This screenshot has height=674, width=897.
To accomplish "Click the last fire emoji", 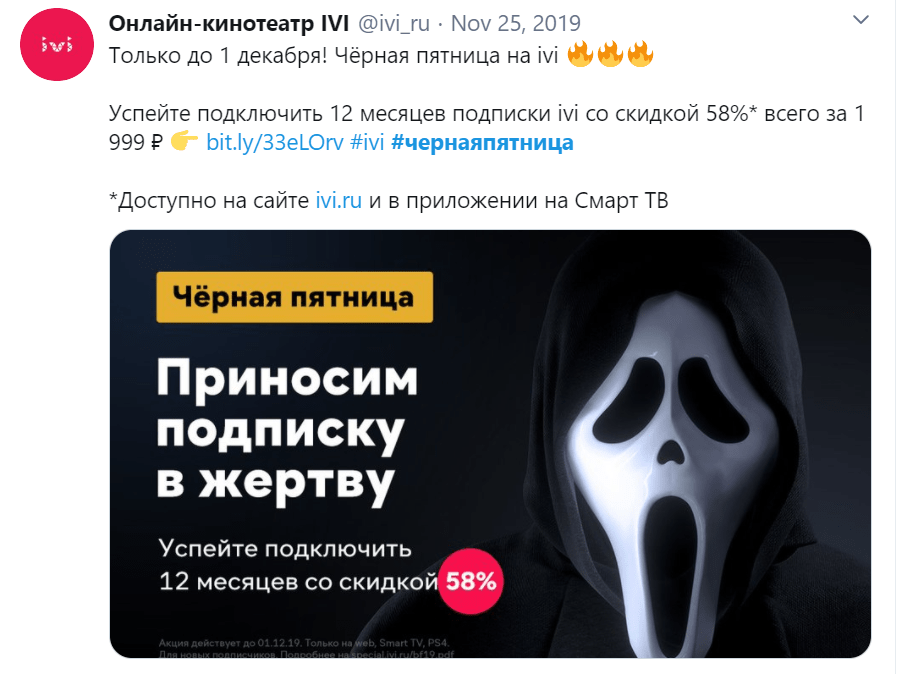I will pos(640,54).
